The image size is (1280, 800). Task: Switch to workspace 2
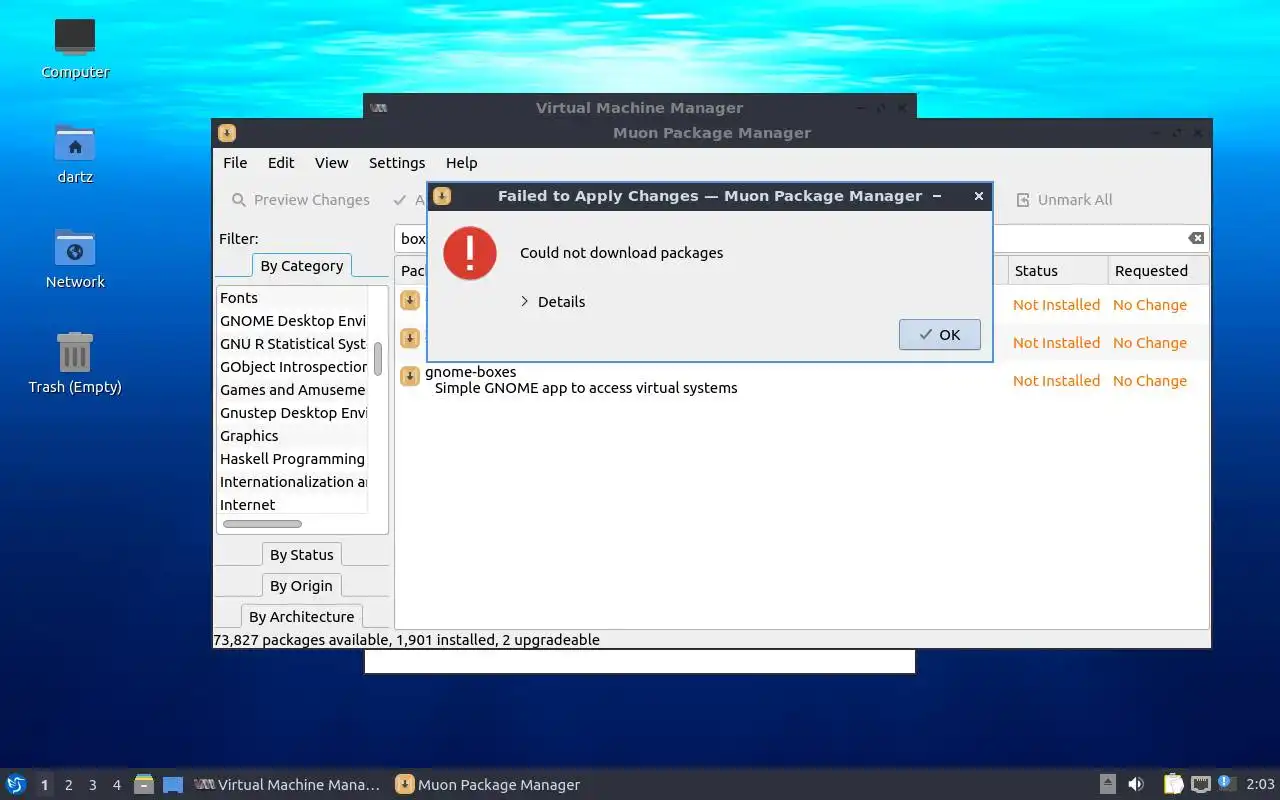68,785
